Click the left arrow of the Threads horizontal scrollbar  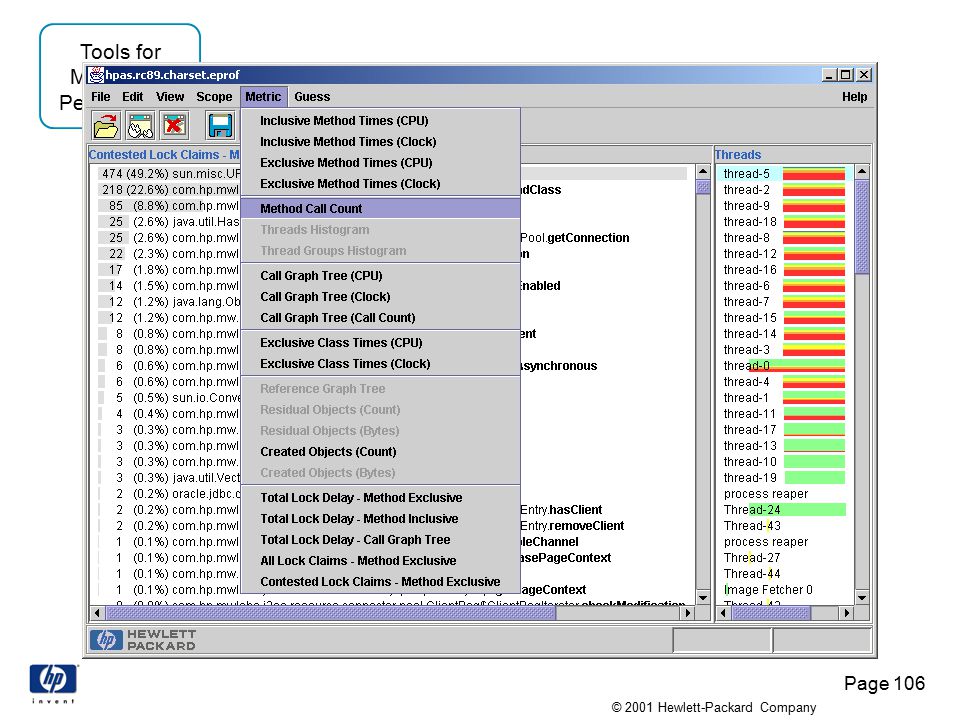pyautogui.click(x=723, y=612)
